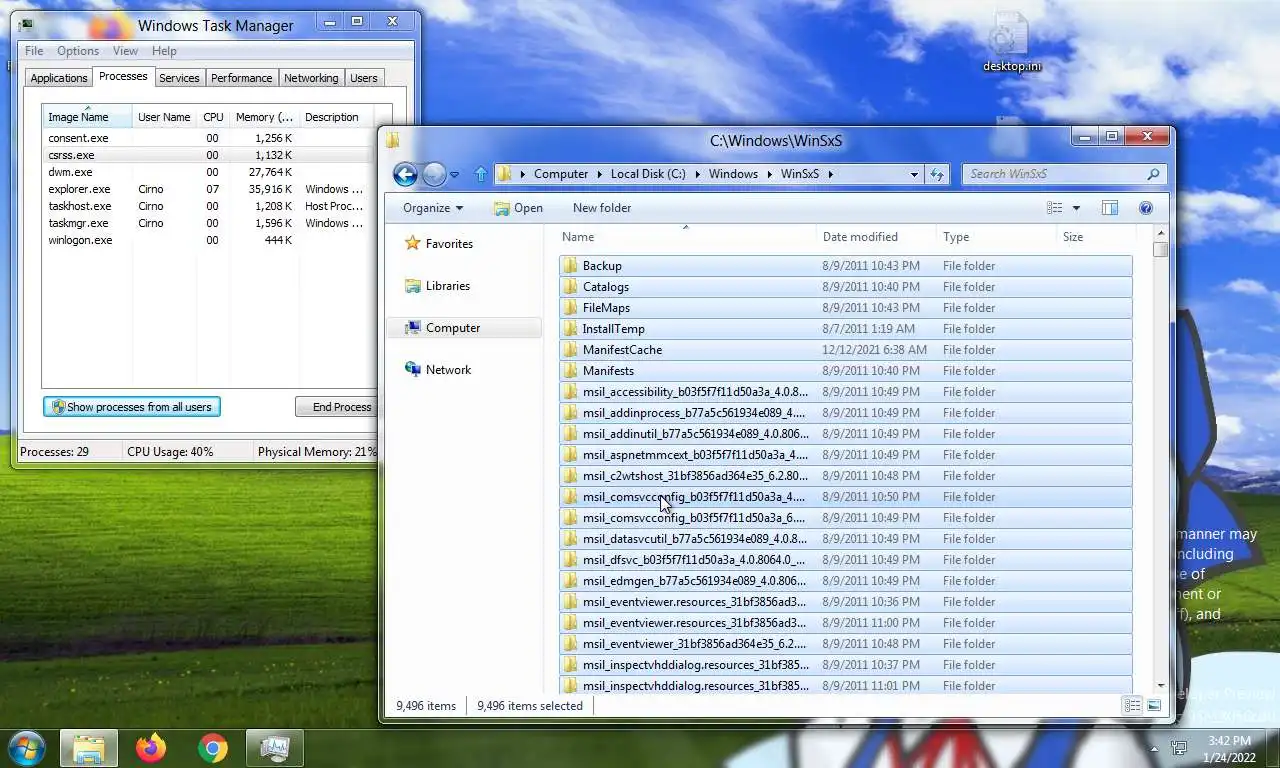Viewport: 1280px width, 768px height.
Task: Open desktop.ini icon on the desktop
Action: 1011,42
